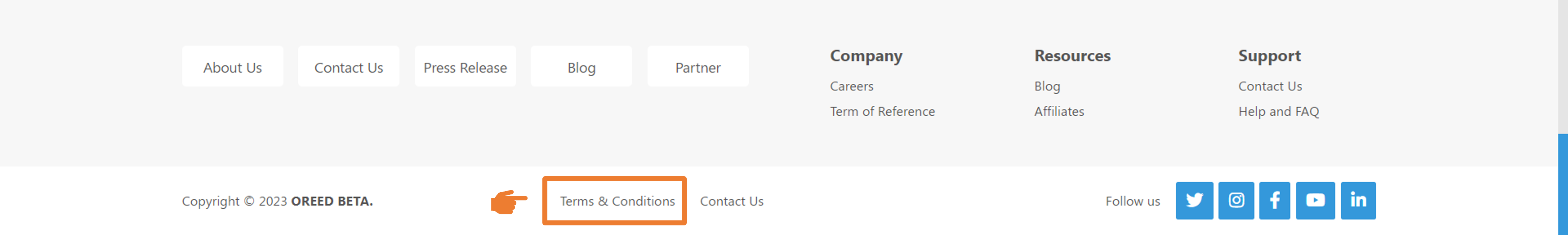The image size is (1568, 235).
Task: Click the page's vertical scrollbar thumb
Action: tap(1563, 184)
